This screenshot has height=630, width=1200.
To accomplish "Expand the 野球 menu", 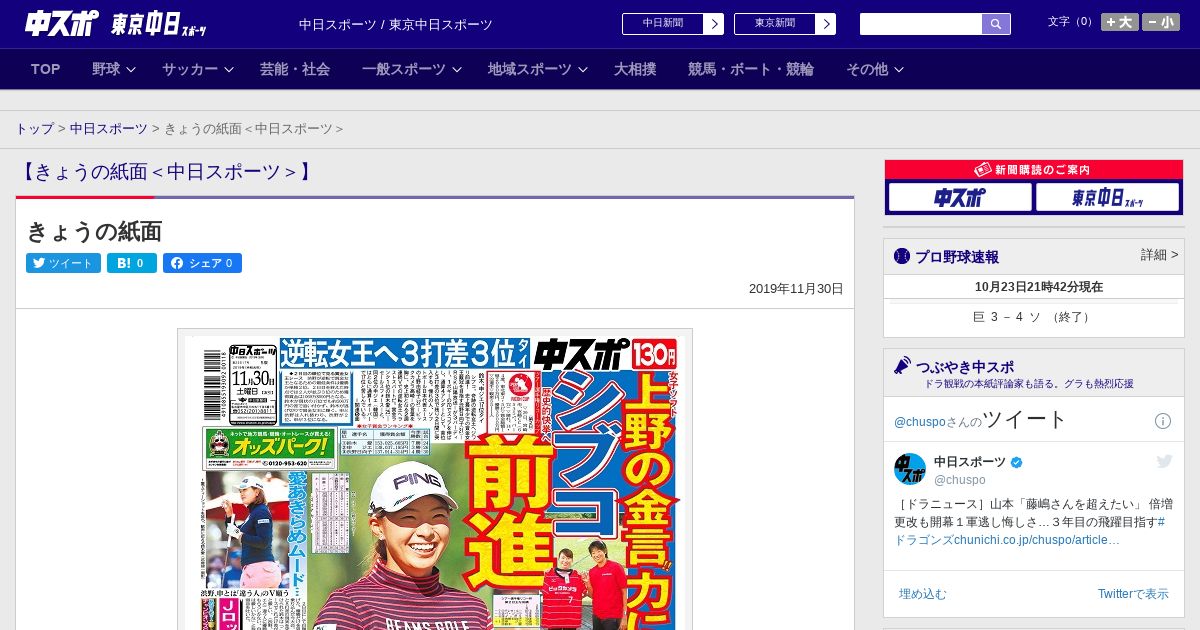I will pyautogui.click(x=112, y=69).
